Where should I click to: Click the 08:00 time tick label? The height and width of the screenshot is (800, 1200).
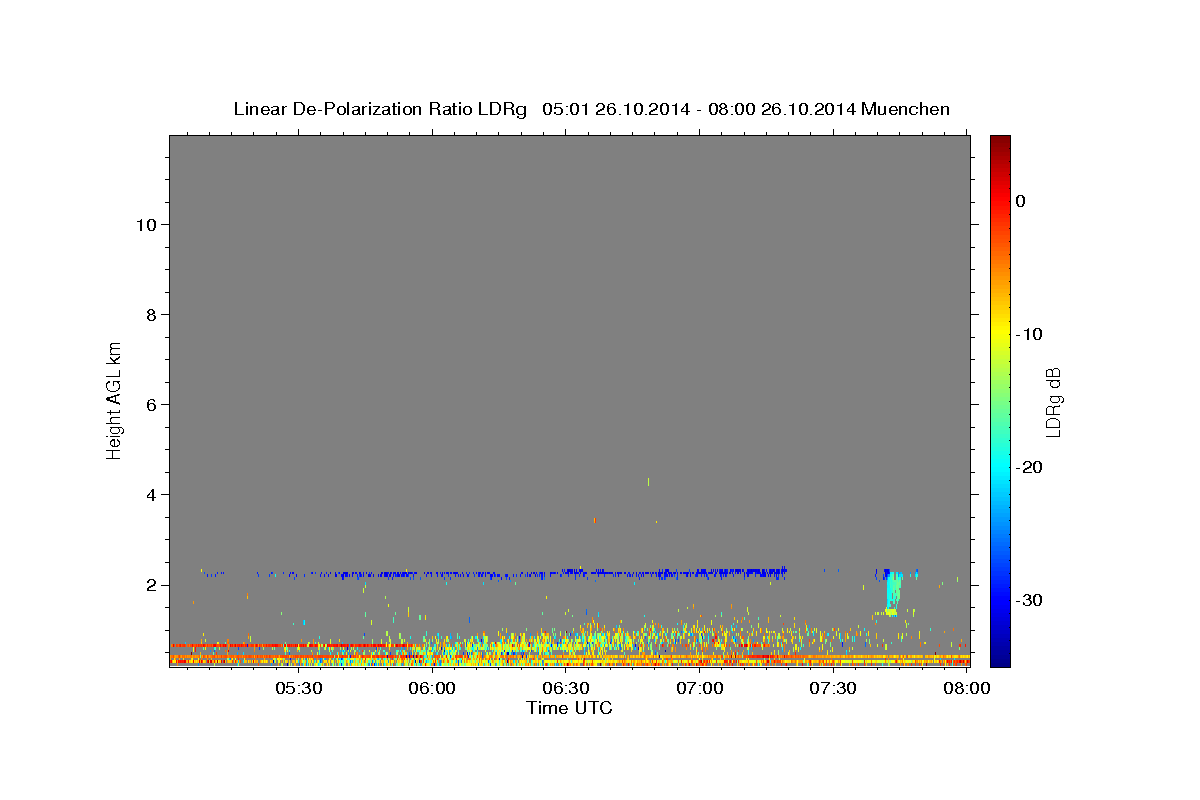(x=967, y=689)
